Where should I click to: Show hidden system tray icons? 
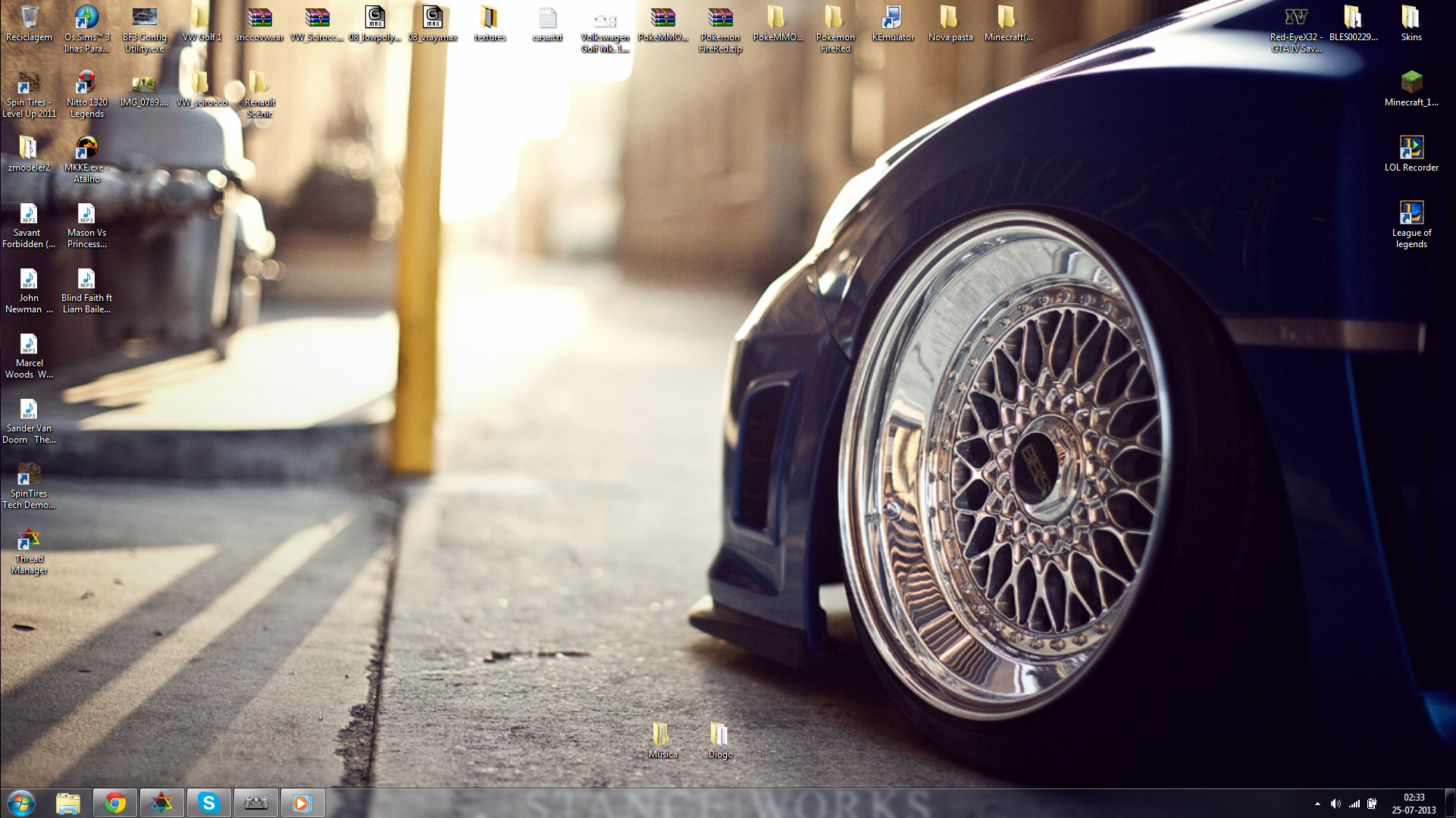point(1317,804)
